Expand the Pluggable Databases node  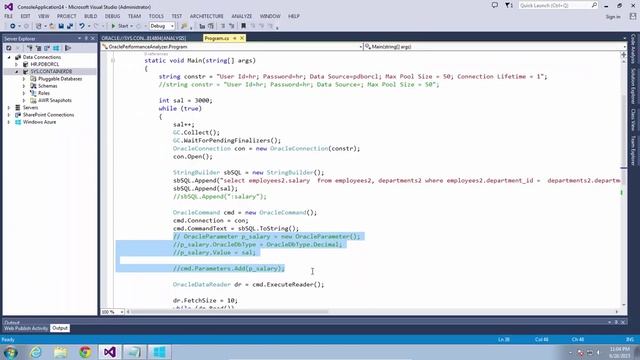(x=24, y=79)
